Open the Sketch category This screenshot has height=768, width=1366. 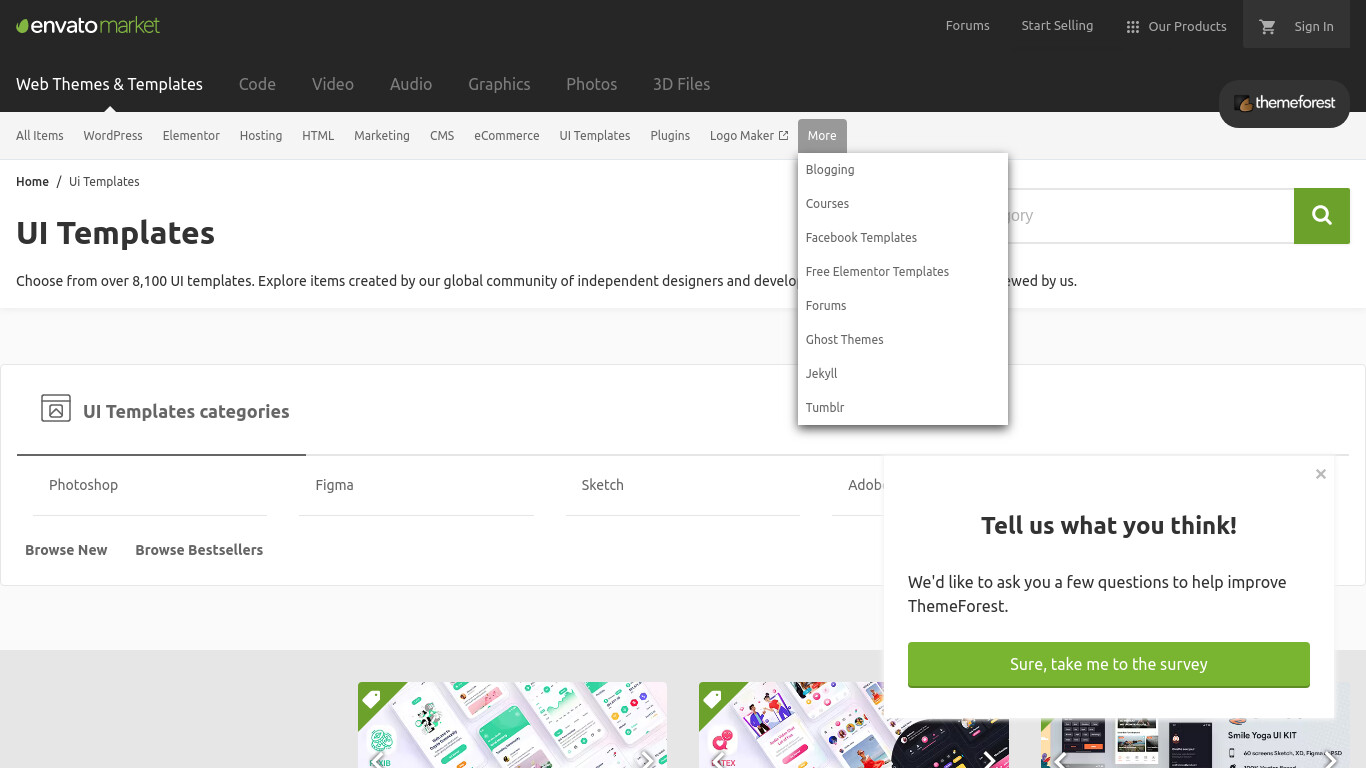tap(682, 485)
